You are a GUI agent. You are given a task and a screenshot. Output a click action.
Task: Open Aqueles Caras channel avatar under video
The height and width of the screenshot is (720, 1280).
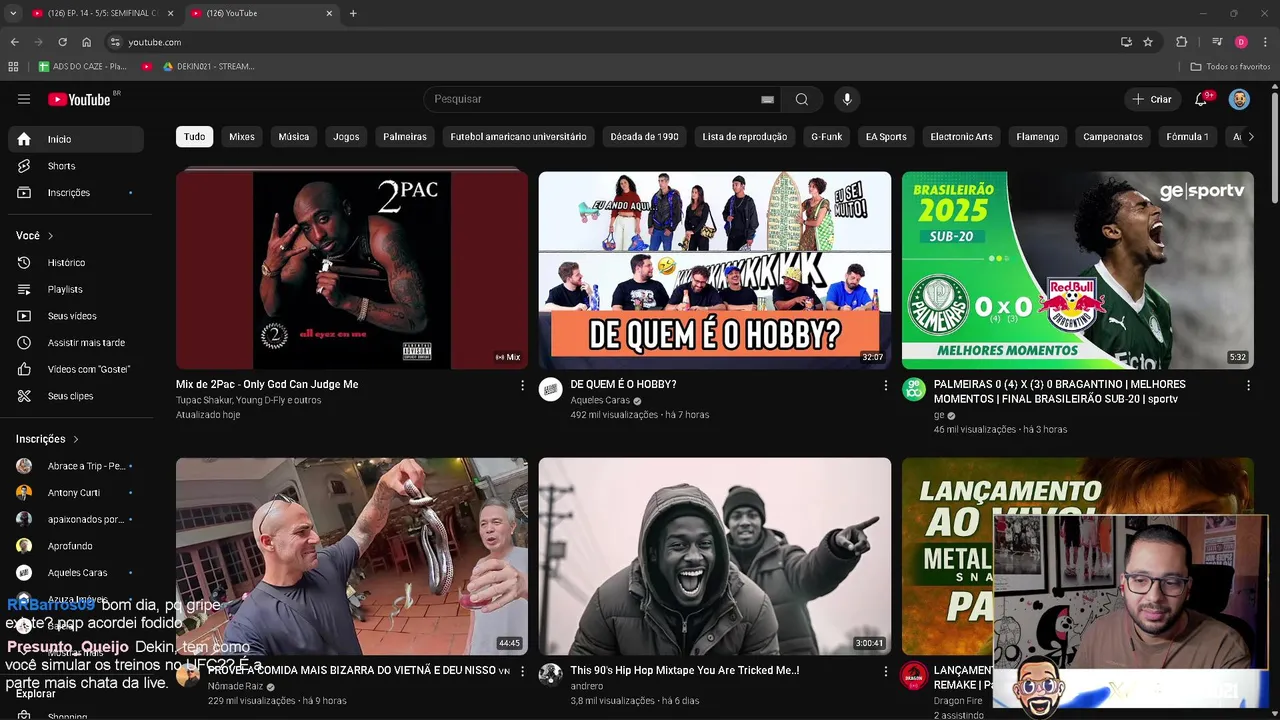551,389
